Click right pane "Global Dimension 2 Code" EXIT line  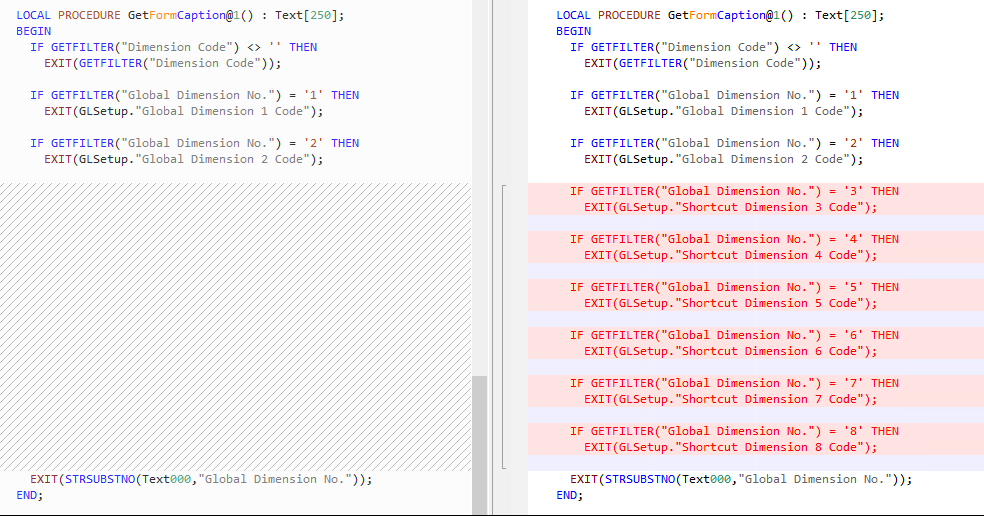tap(724, 159)
